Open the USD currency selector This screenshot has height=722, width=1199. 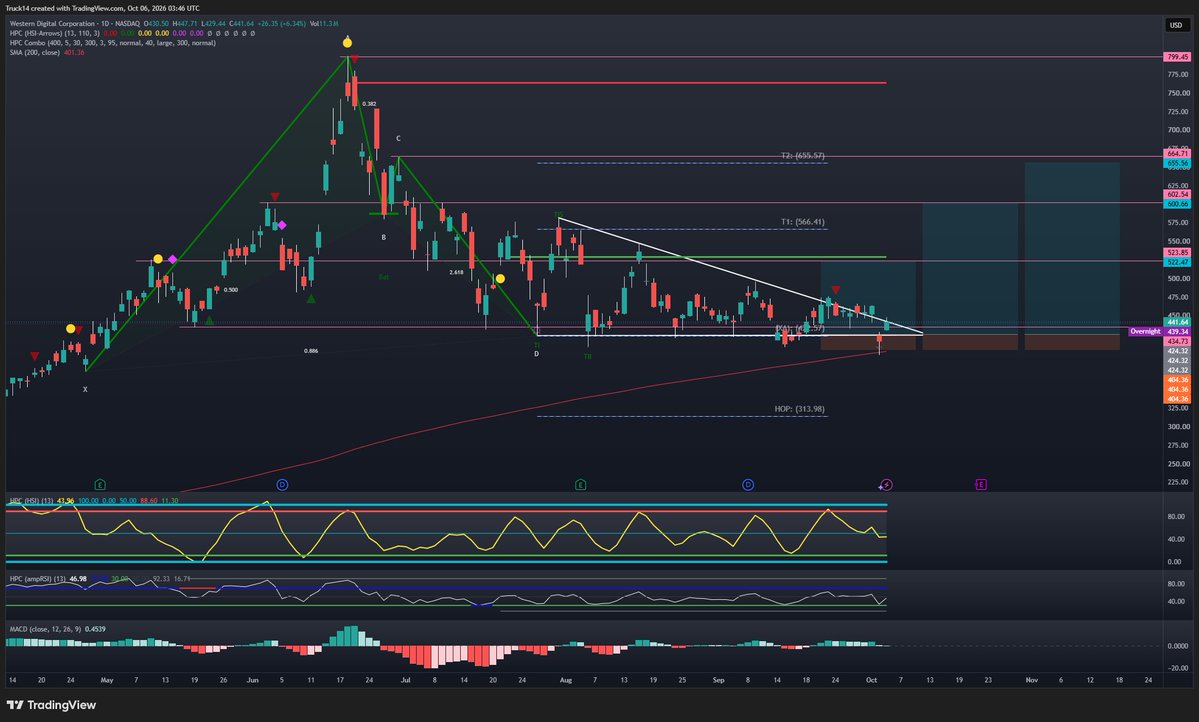pos(1175,25)
